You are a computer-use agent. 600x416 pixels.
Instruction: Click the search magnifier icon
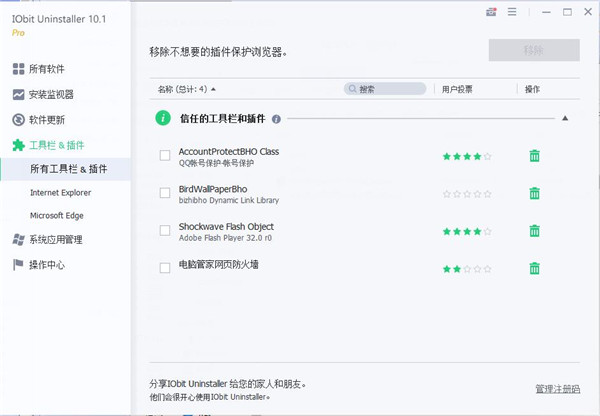coord(352,89)
